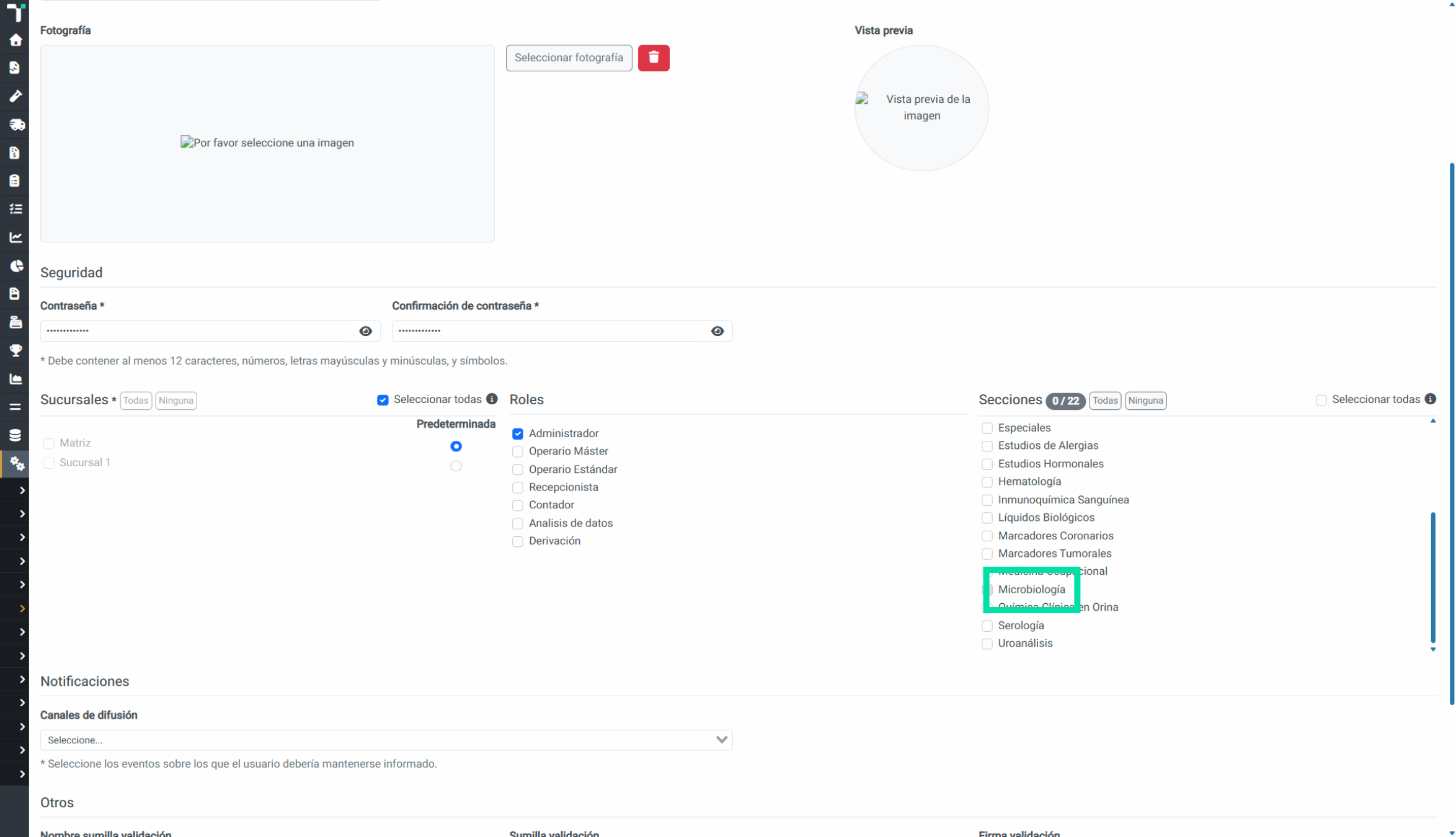Click Ninguna button next to Secciones

click(1145, 401)
